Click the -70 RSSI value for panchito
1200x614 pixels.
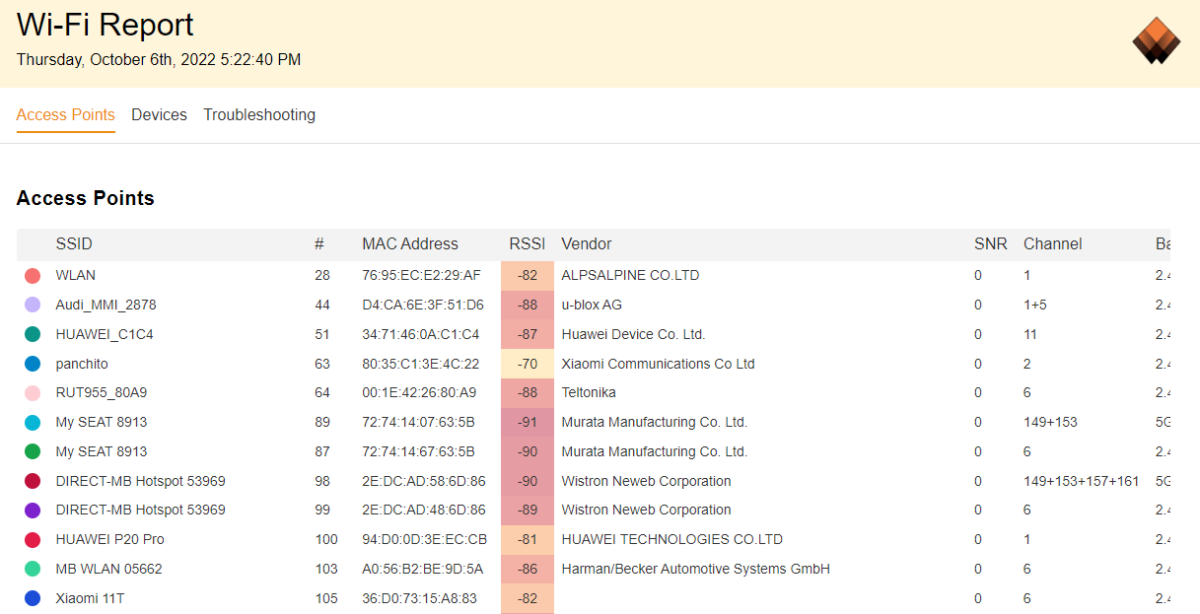pos(527,363)
